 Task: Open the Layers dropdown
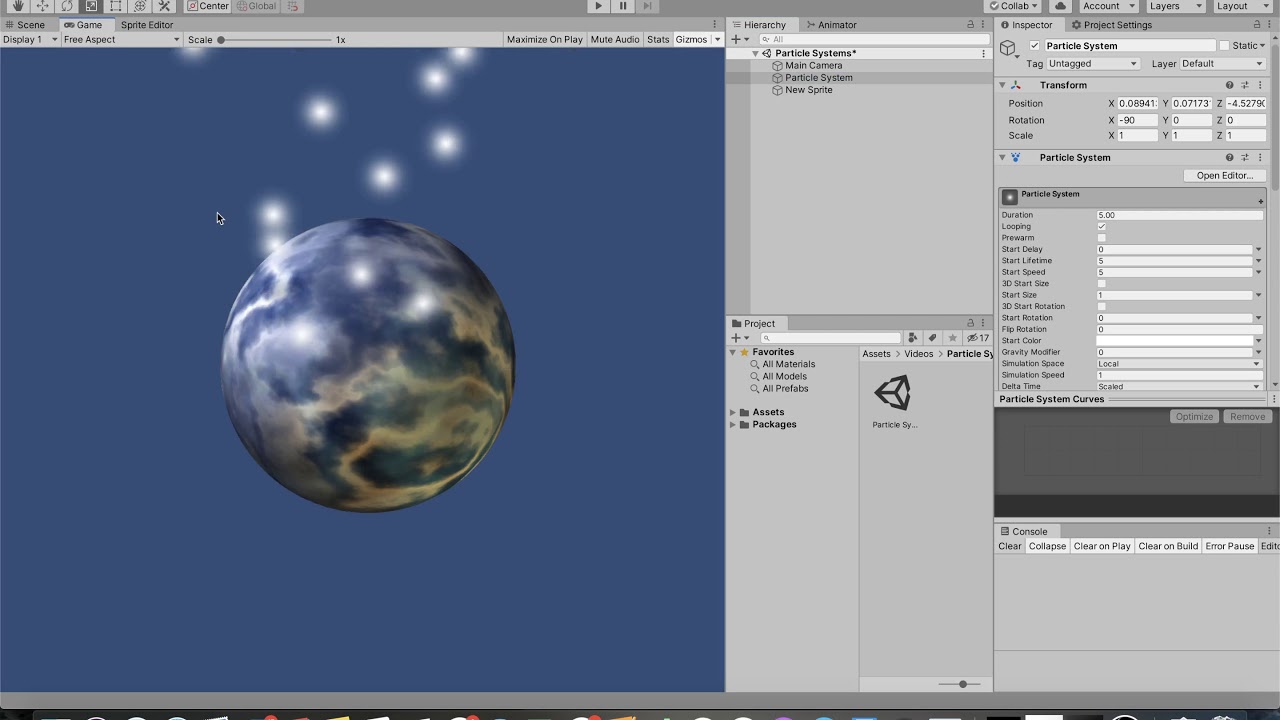1172,6
